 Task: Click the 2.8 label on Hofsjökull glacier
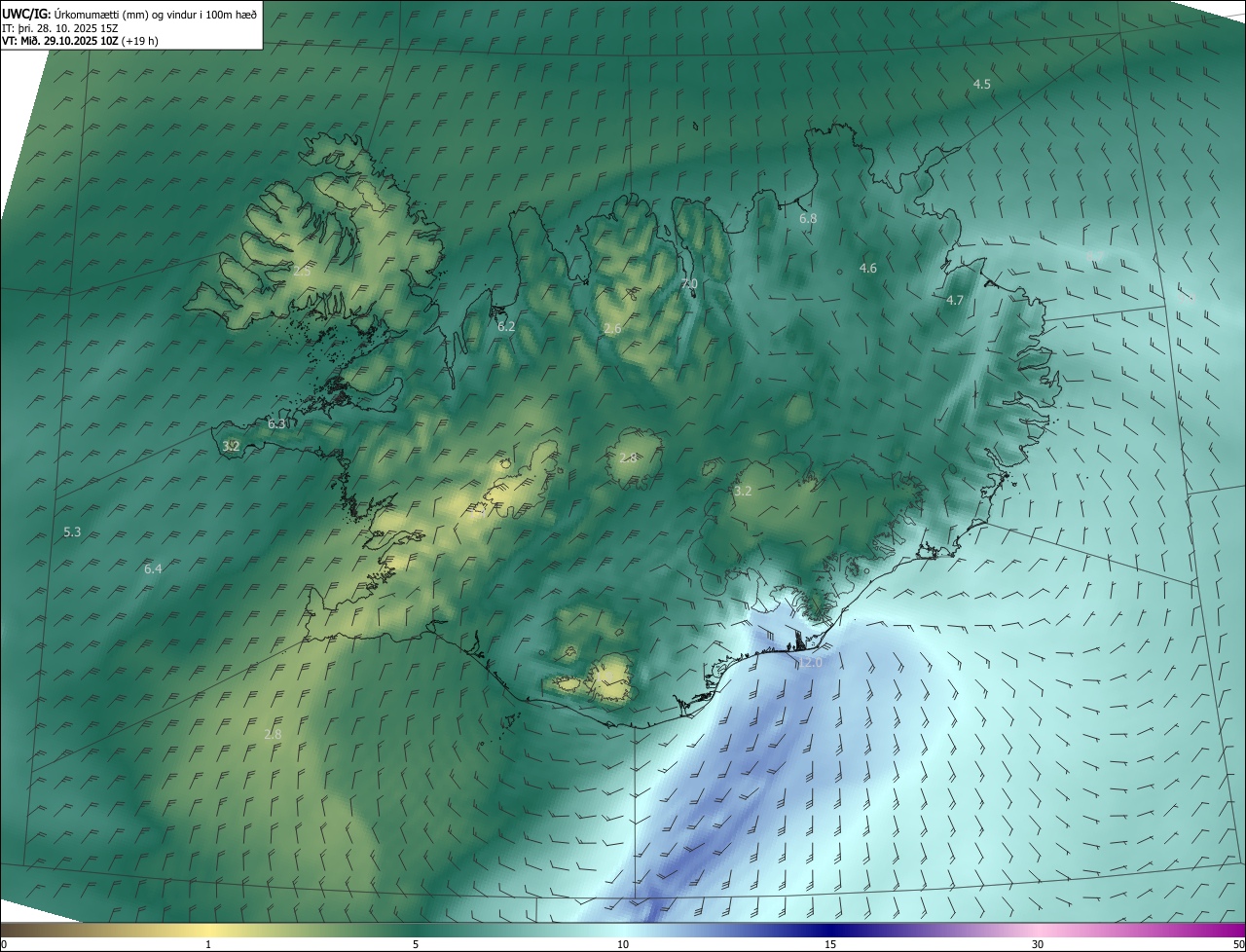628,458
